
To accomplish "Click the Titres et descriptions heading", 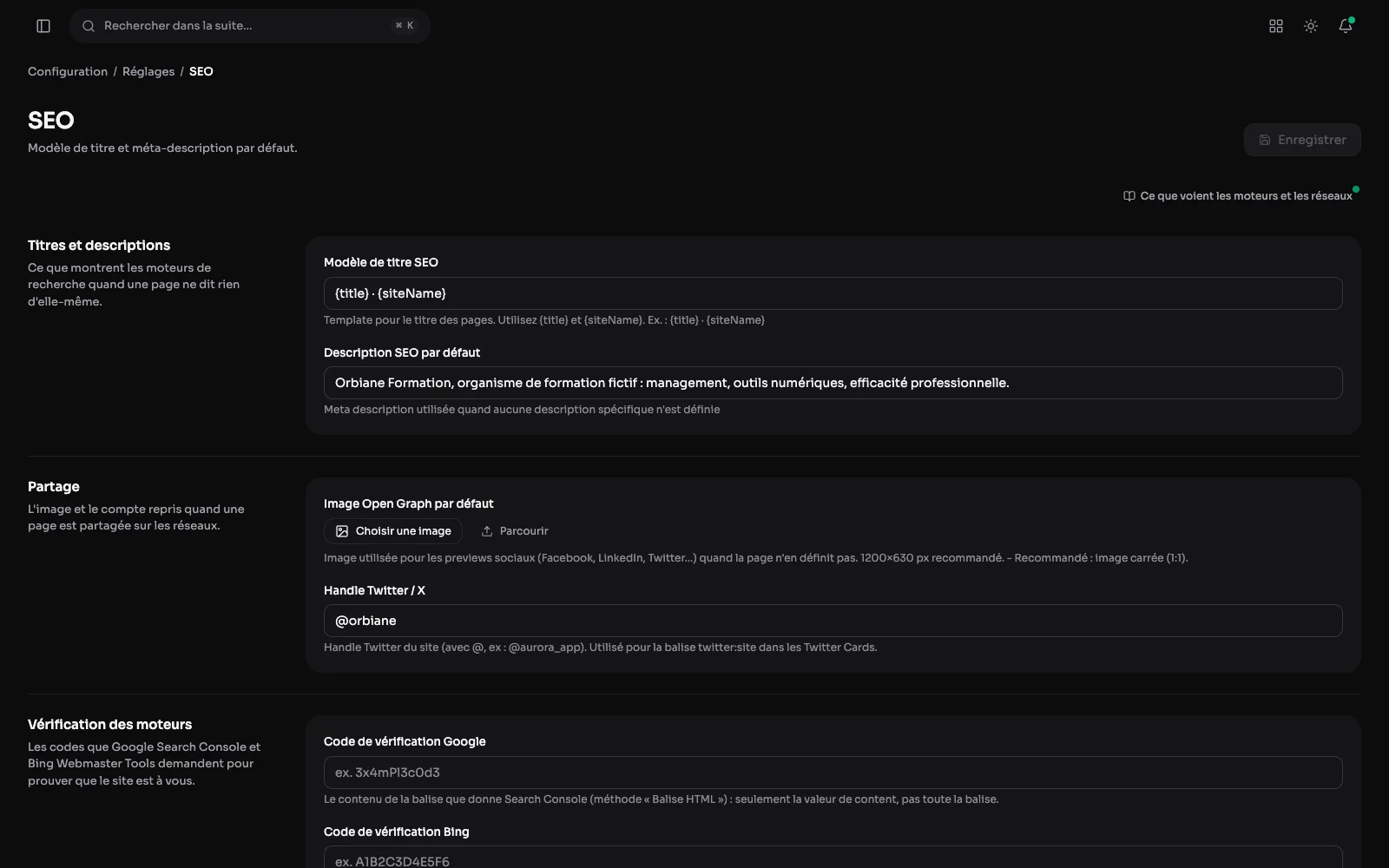I will click(x=99, y=246).
